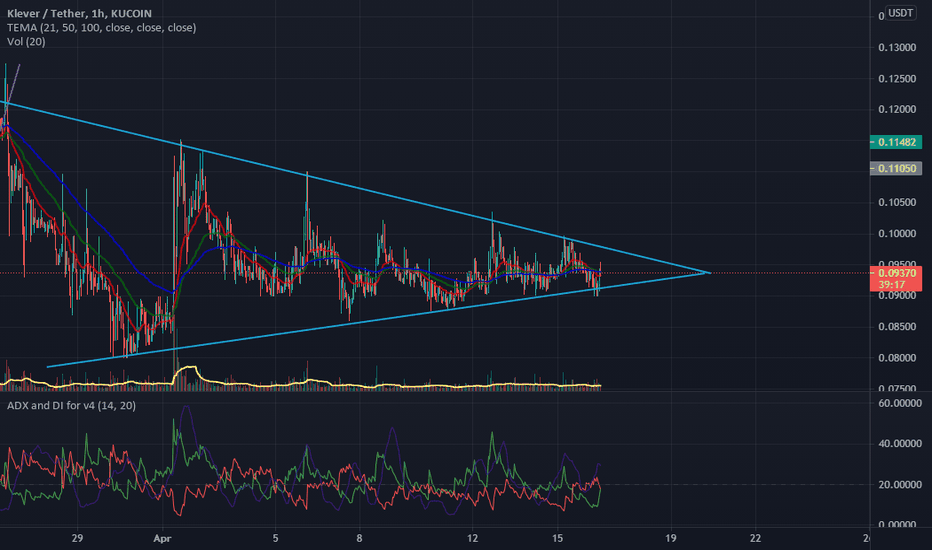Image resolution: width=932 pixels, height=550 pixels.
Task: Click the 40.00000 ADX axis value
Action: point(900,444)
